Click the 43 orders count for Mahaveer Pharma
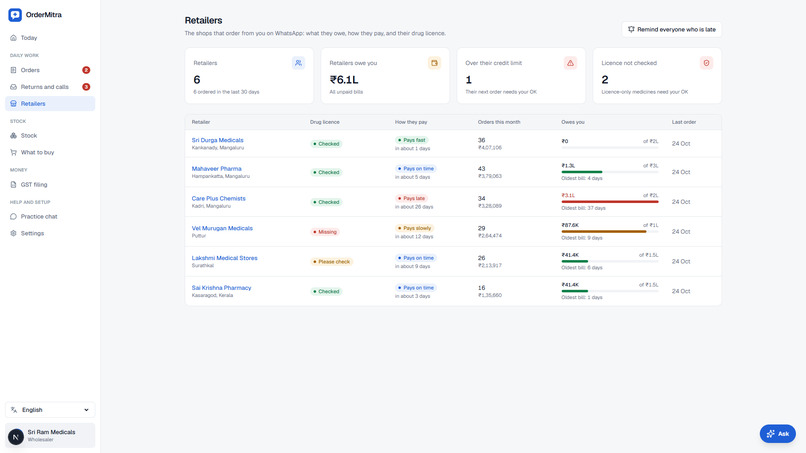Image resolution: width=806 pixels, height=453 pixels. 482,169
